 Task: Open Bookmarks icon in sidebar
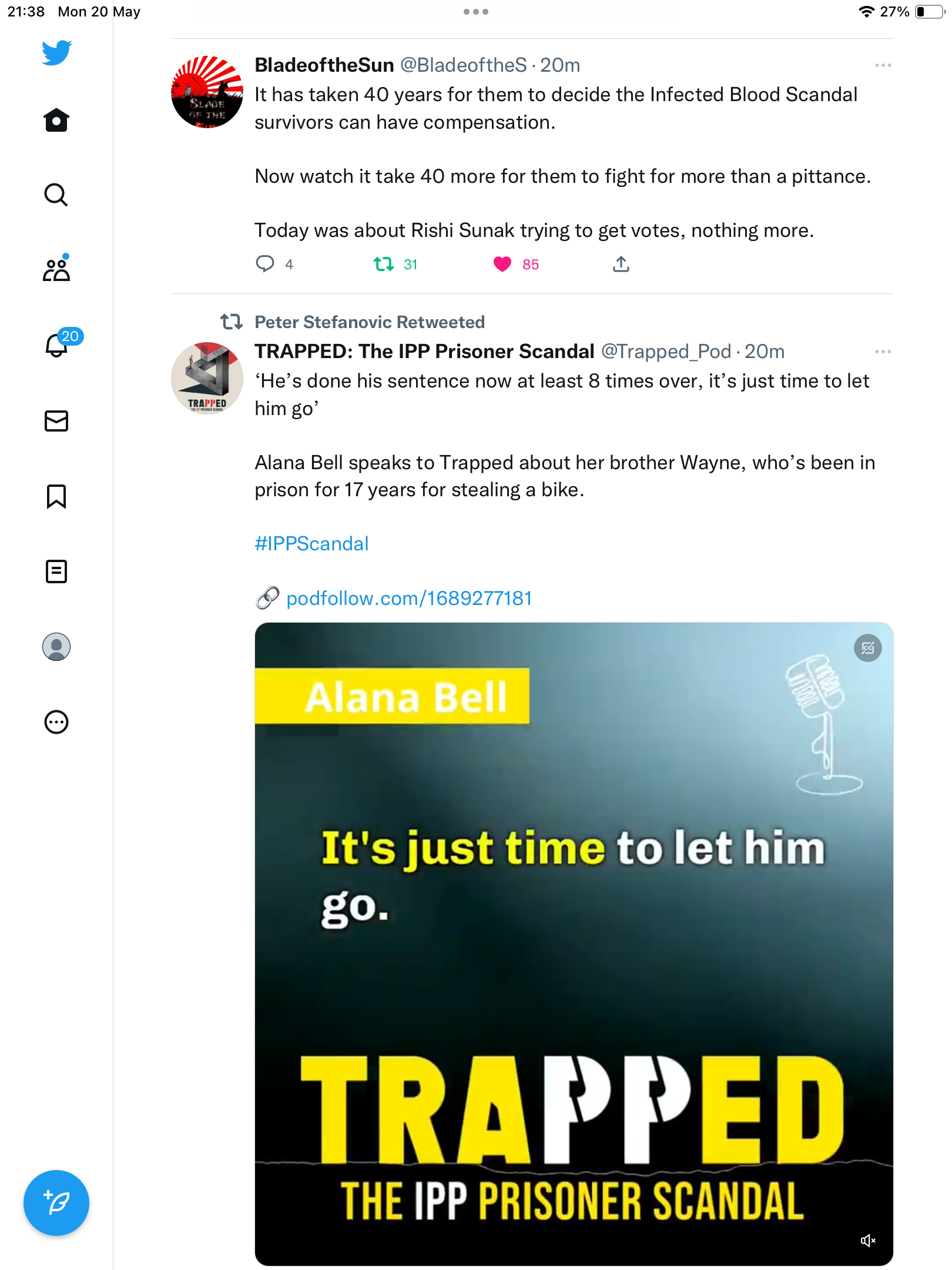click(x=56, y=496)
